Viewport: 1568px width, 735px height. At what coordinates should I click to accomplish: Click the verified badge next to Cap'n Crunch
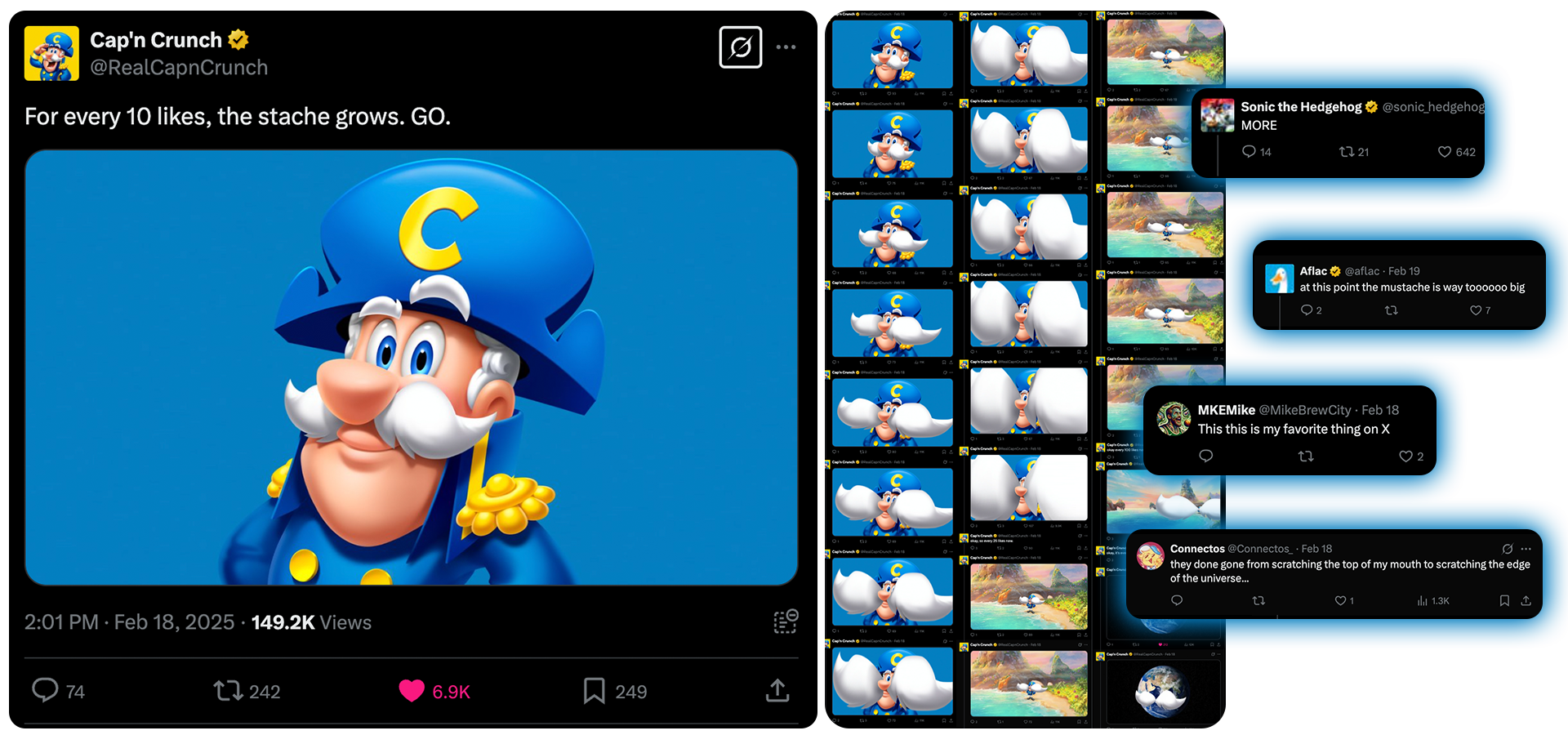tap(238, 39)
